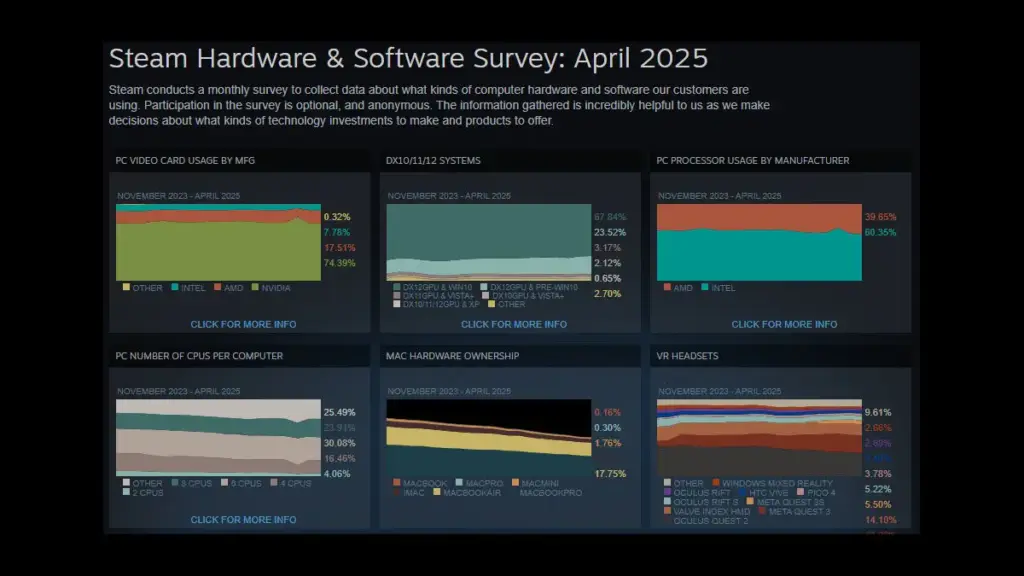The image size is (1024, 576).
Task: Click the 9.61% value in VR chart
Action: [x=878, y=412]
